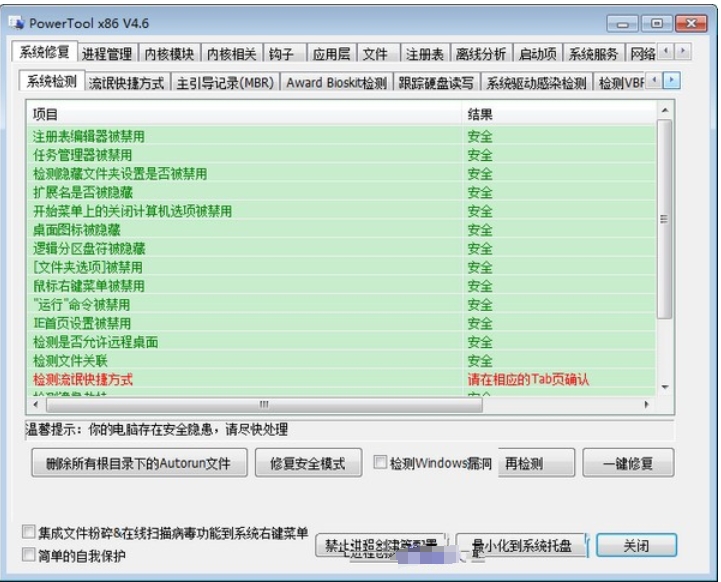
Task: Select row 开始菜单上的关闭计算机选项被禁用
Action: (x=341, y=211)
